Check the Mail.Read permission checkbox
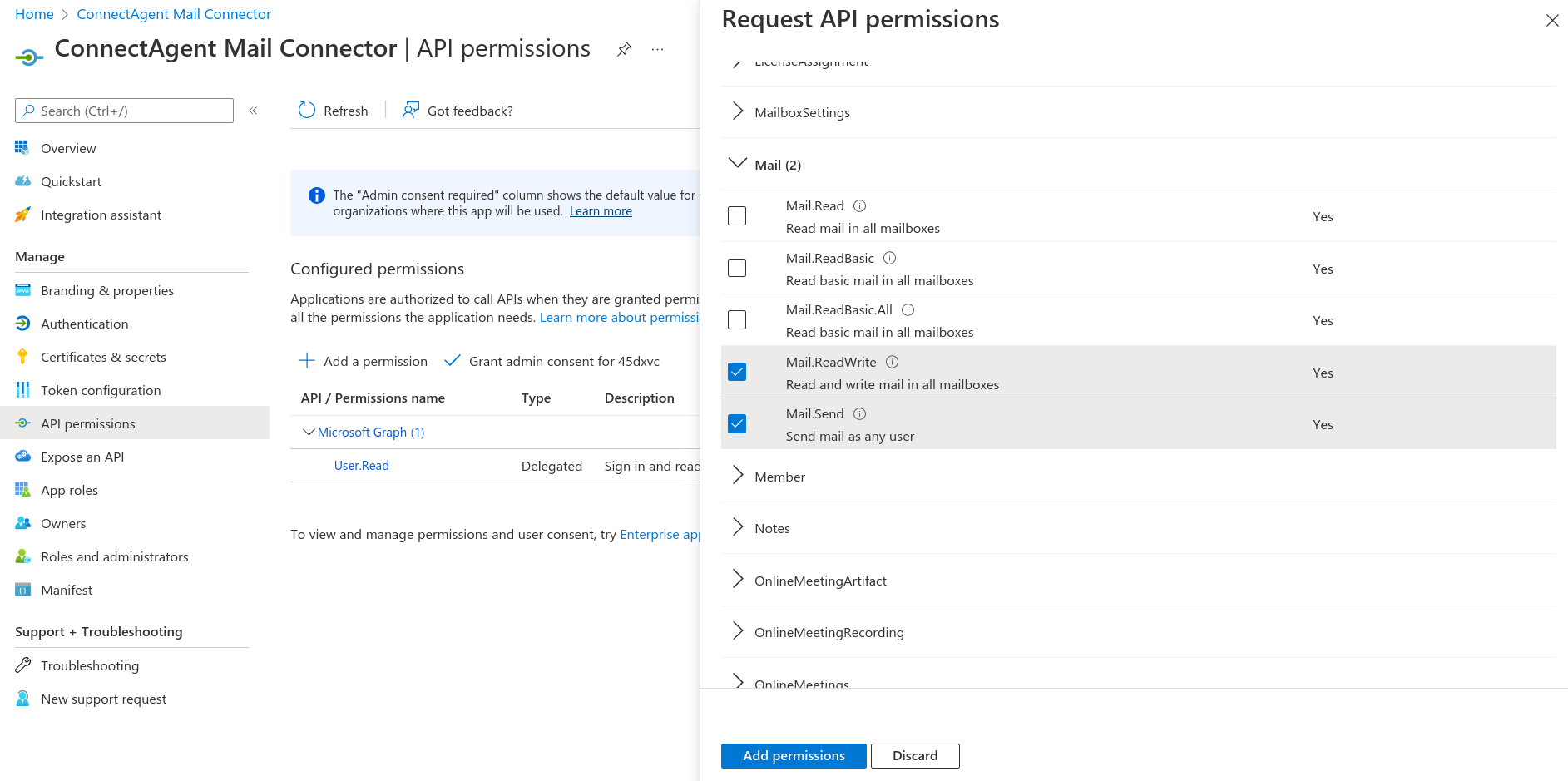The image size is (1568, 781). coord(737,216)
